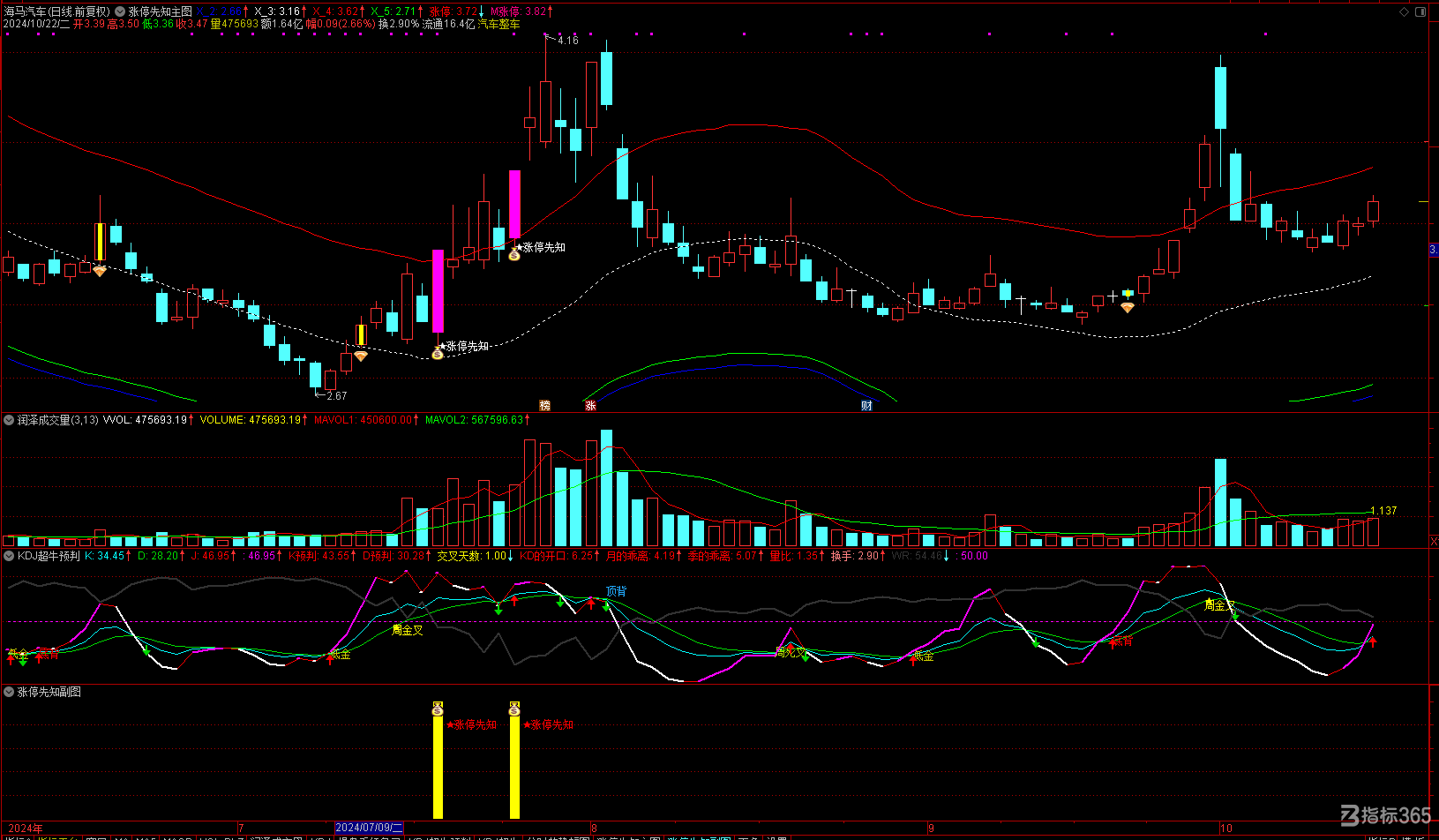
Task: Click the 涨 info marker at chart bottom
Action: [x=590, y=406]
